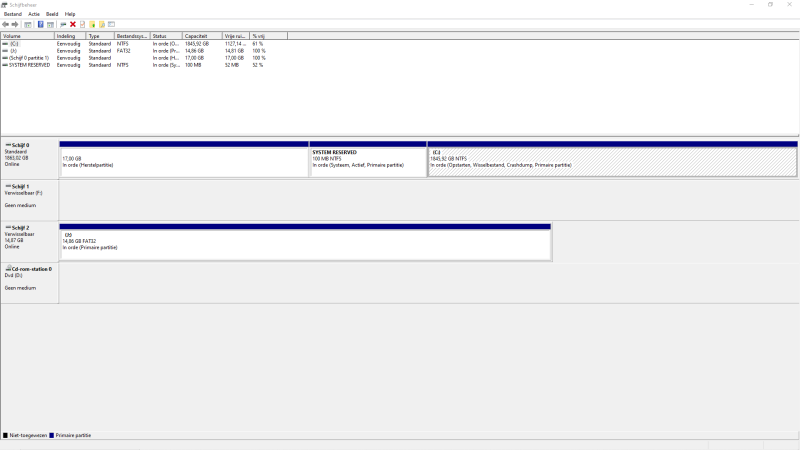Open the Bestand menu
The height and width of the screenshot is (450, 800).
pyautogui.click(x=13, y=14)
